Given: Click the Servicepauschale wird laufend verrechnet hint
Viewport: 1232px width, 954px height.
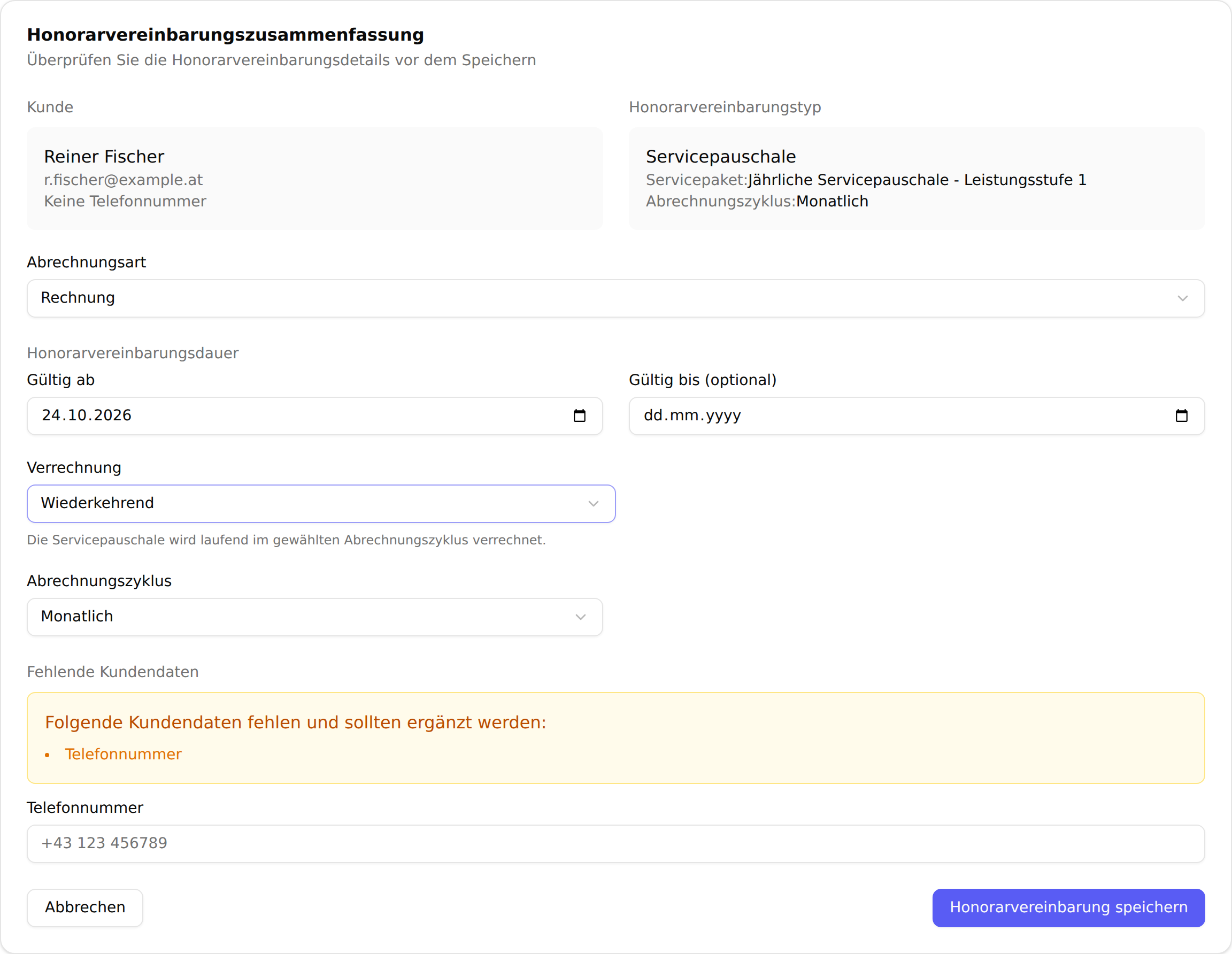Looking at the screenshot, I should tap(286, 540).
